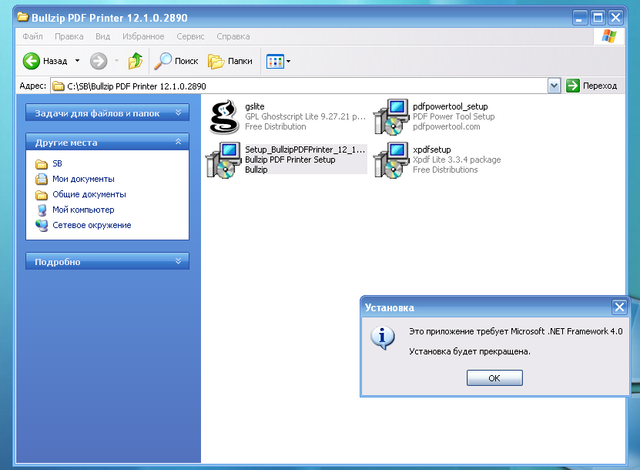
Task: Click the green Назад back arrow icon
Action: 31,61
